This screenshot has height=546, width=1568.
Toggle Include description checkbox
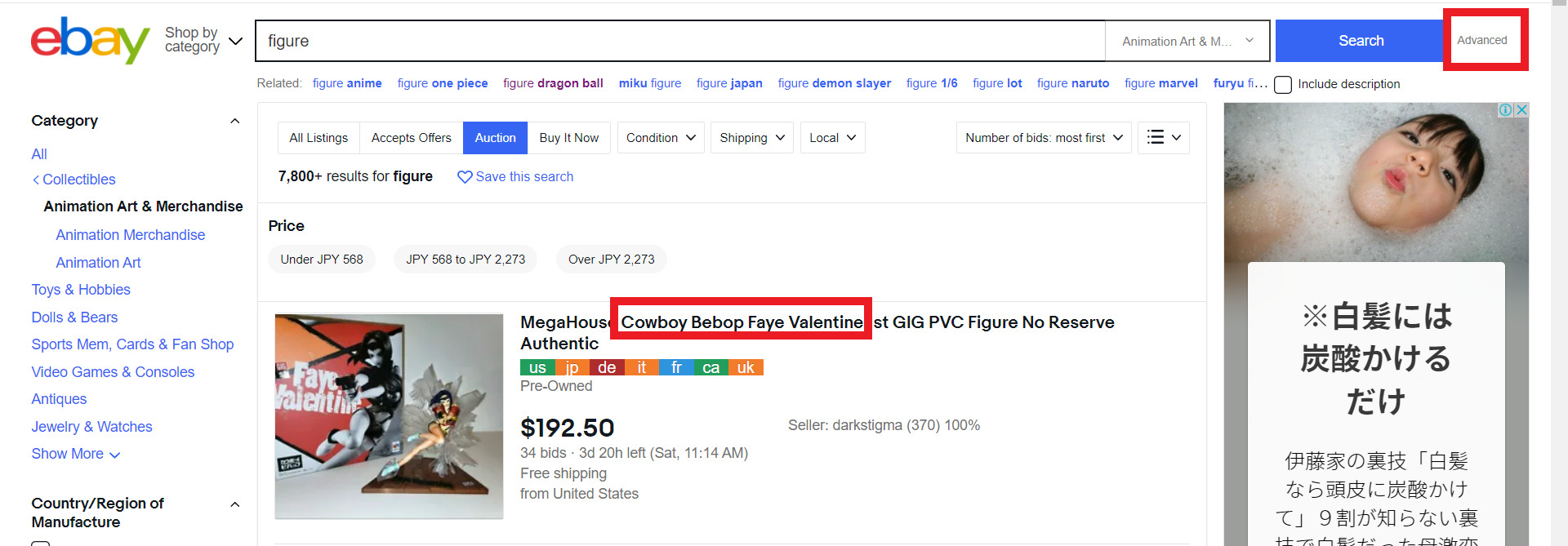(x=1283, y=85)
